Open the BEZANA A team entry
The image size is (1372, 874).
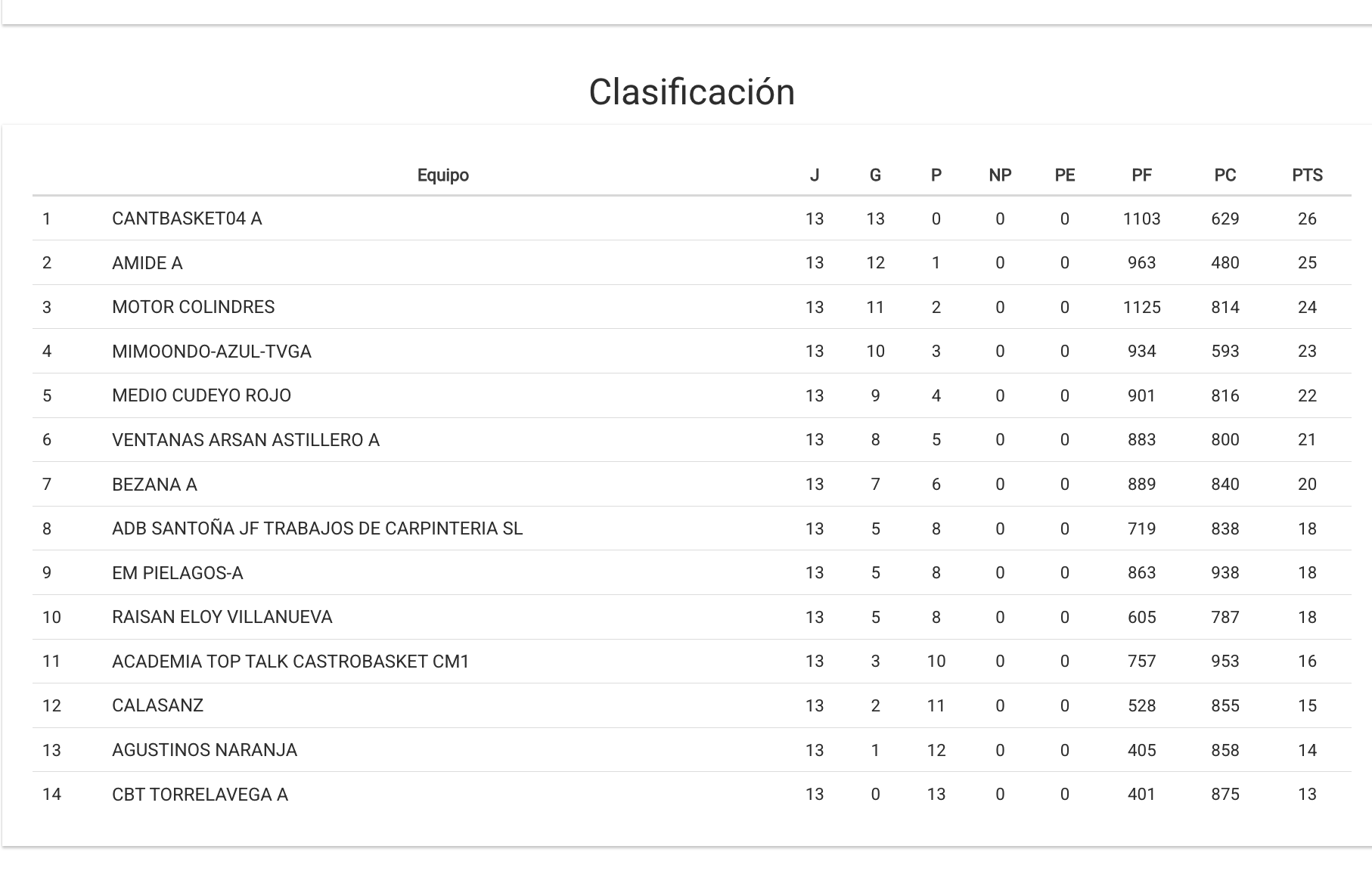tap(154, 485)
